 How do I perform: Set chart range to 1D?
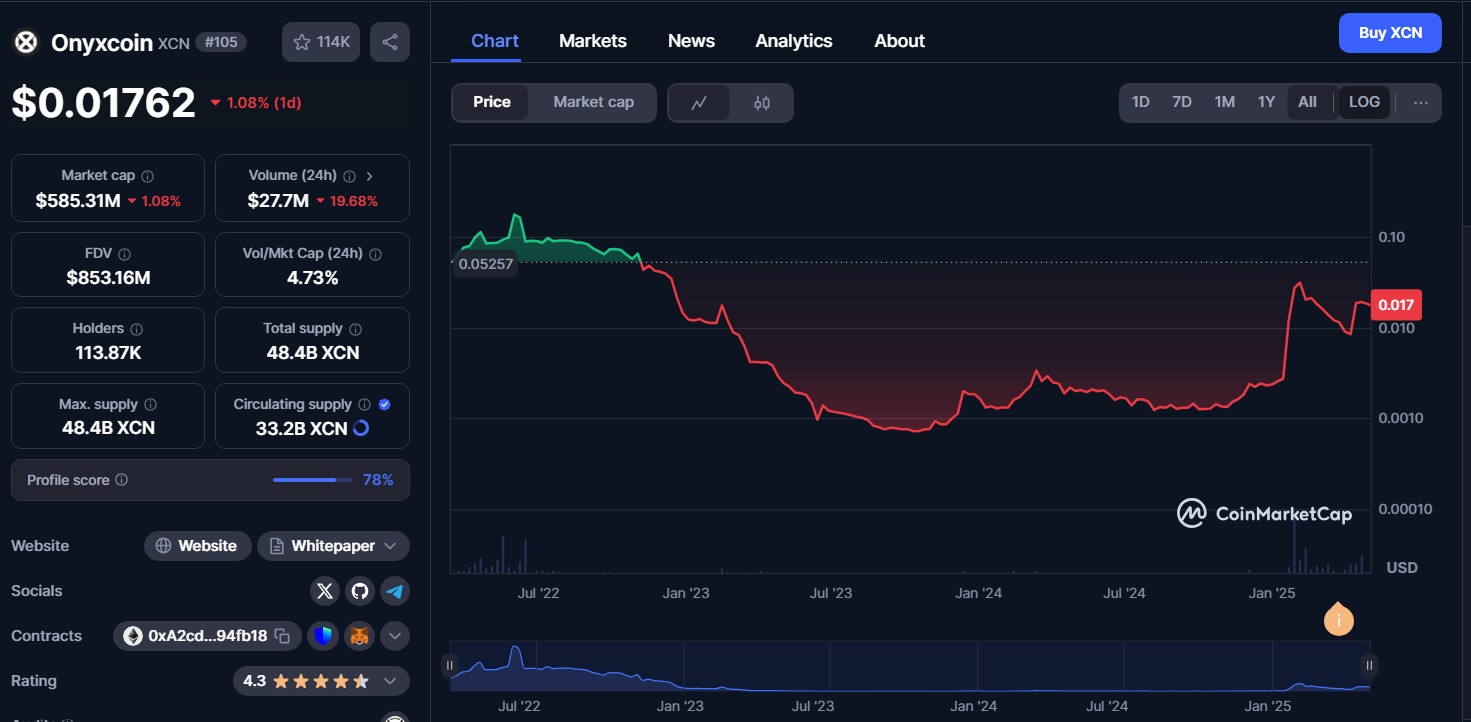[1140, 102]
